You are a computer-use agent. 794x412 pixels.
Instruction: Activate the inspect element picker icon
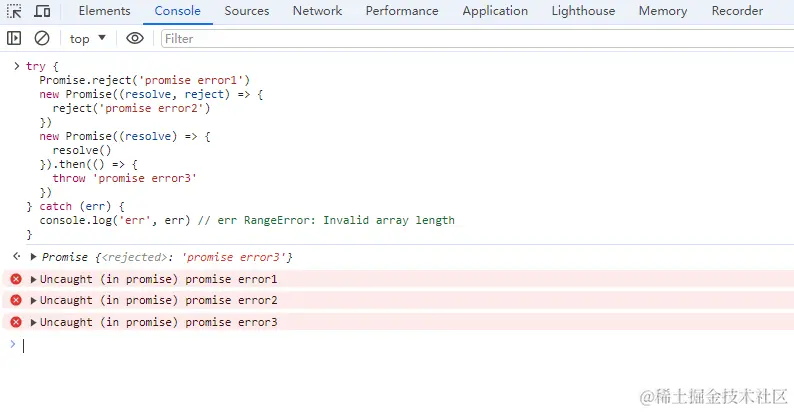click(14, 11)
